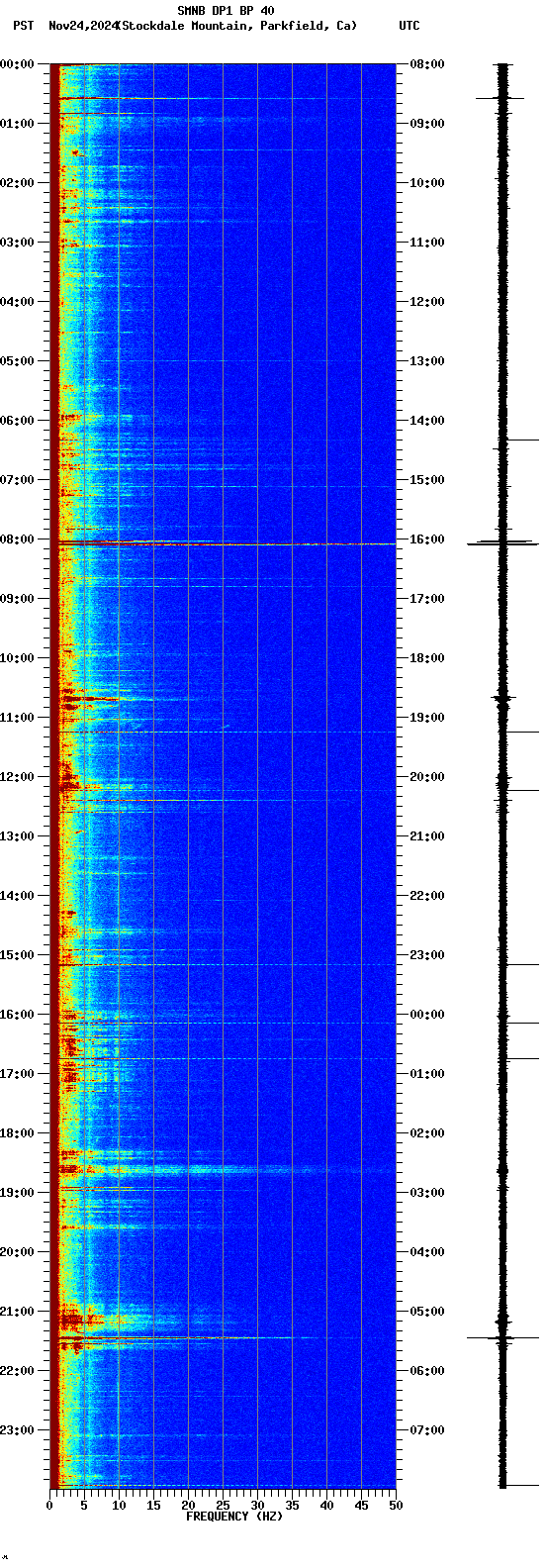The width and height of the screenshot is (546, 1568).
Task: Click the 19:00 label on PST axis
Action: pyautogui.click(x=17, y=1193)
